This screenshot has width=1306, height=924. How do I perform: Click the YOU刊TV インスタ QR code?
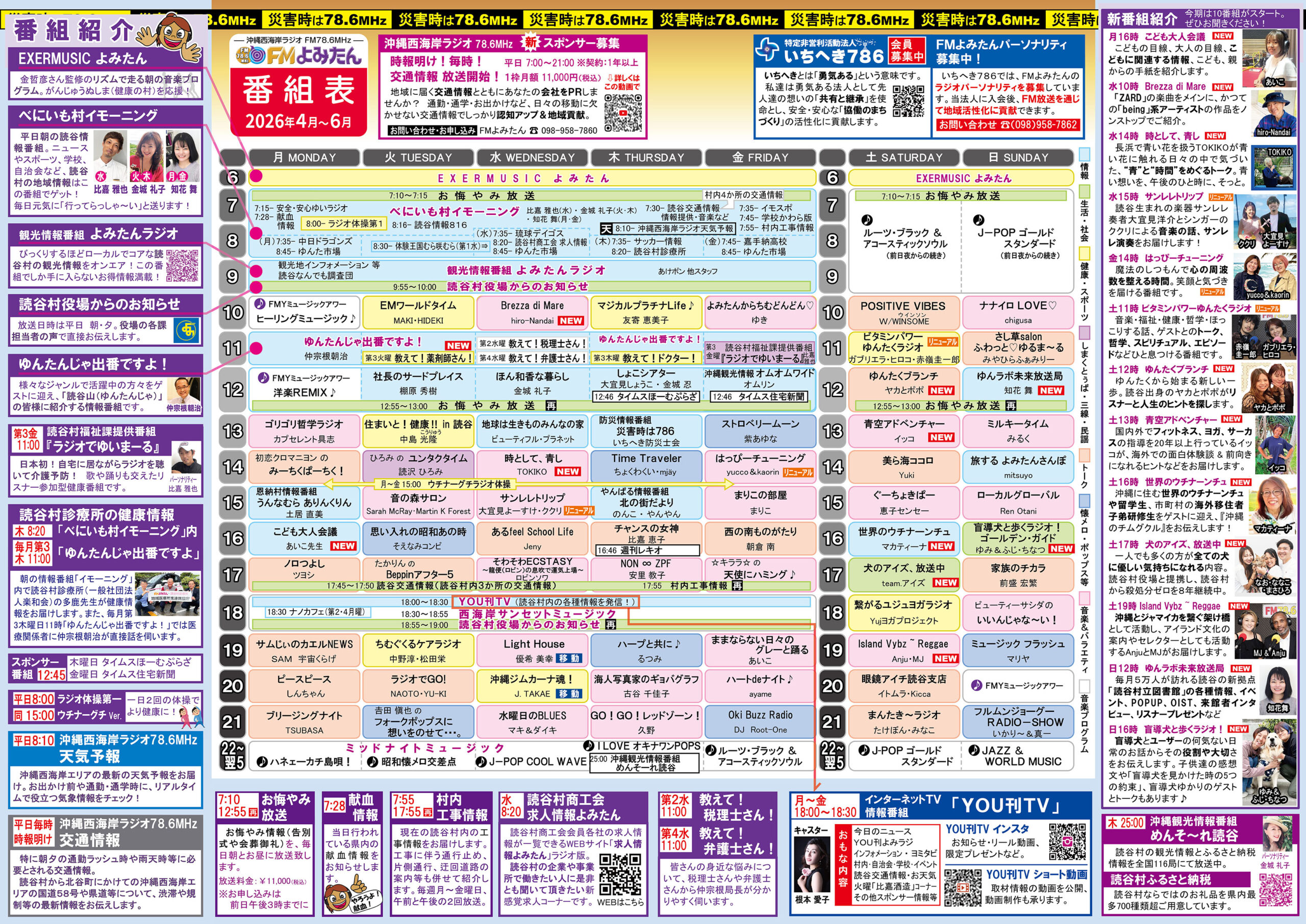pyautogui.click(x=1067, y=841)
